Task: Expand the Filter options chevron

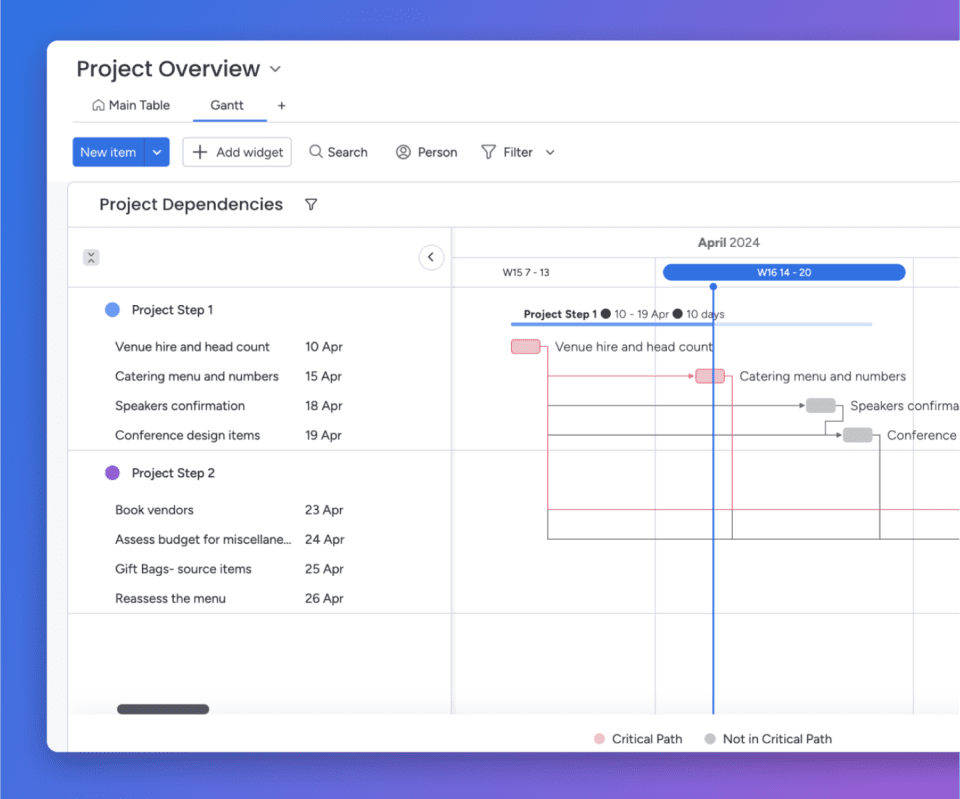Action: point(550,152)
